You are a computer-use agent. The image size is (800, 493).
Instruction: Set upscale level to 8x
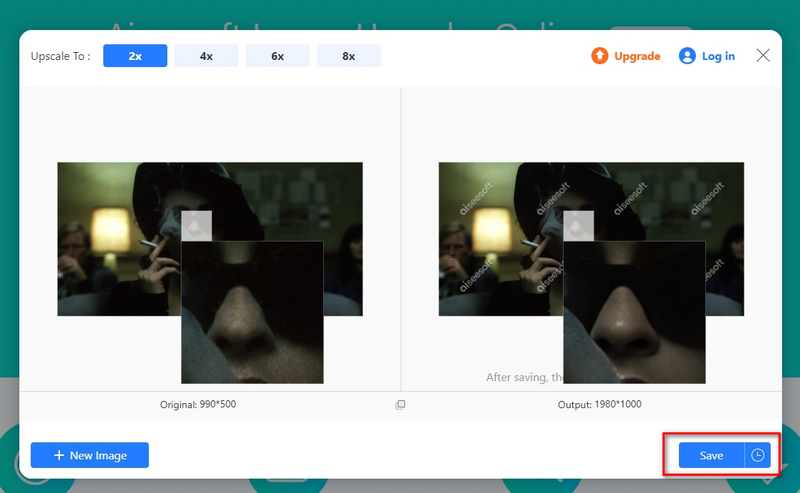click(x=348, y=56)
